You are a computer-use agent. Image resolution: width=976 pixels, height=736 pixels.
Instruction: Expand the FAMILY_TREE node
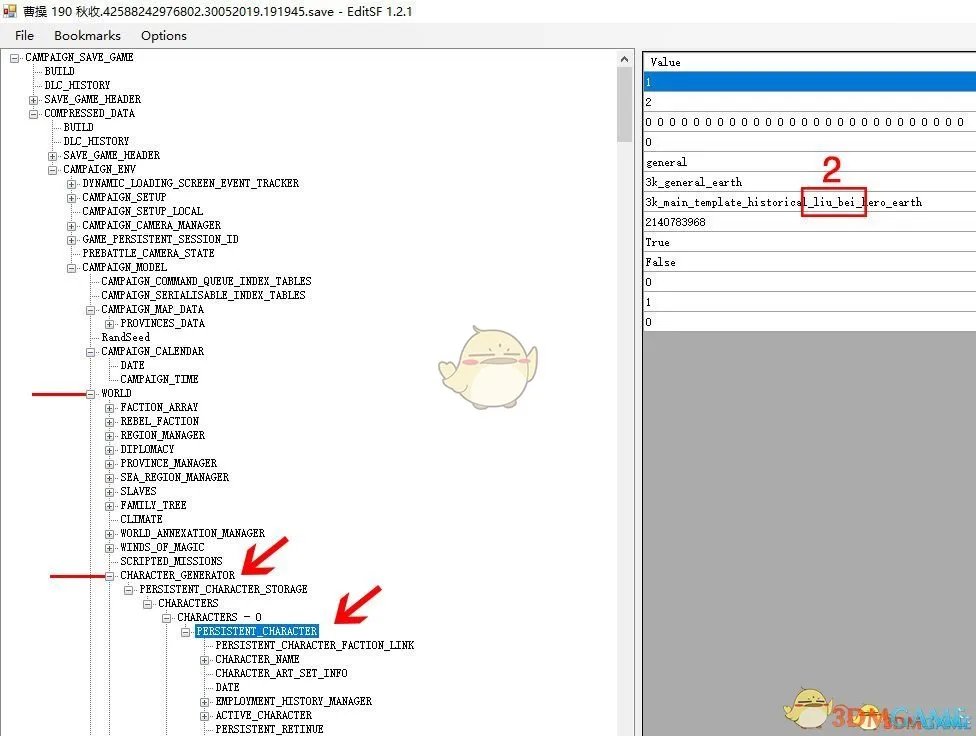110,506
